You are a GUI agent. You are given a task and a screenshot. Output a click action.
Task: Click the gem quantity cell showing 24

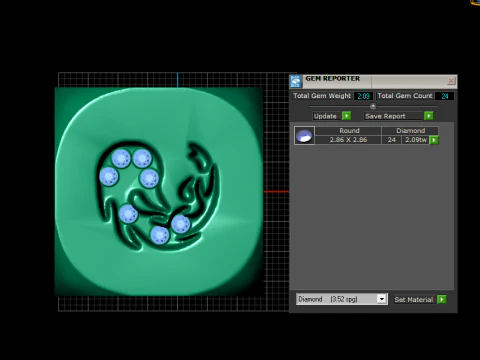pos(392,140)
